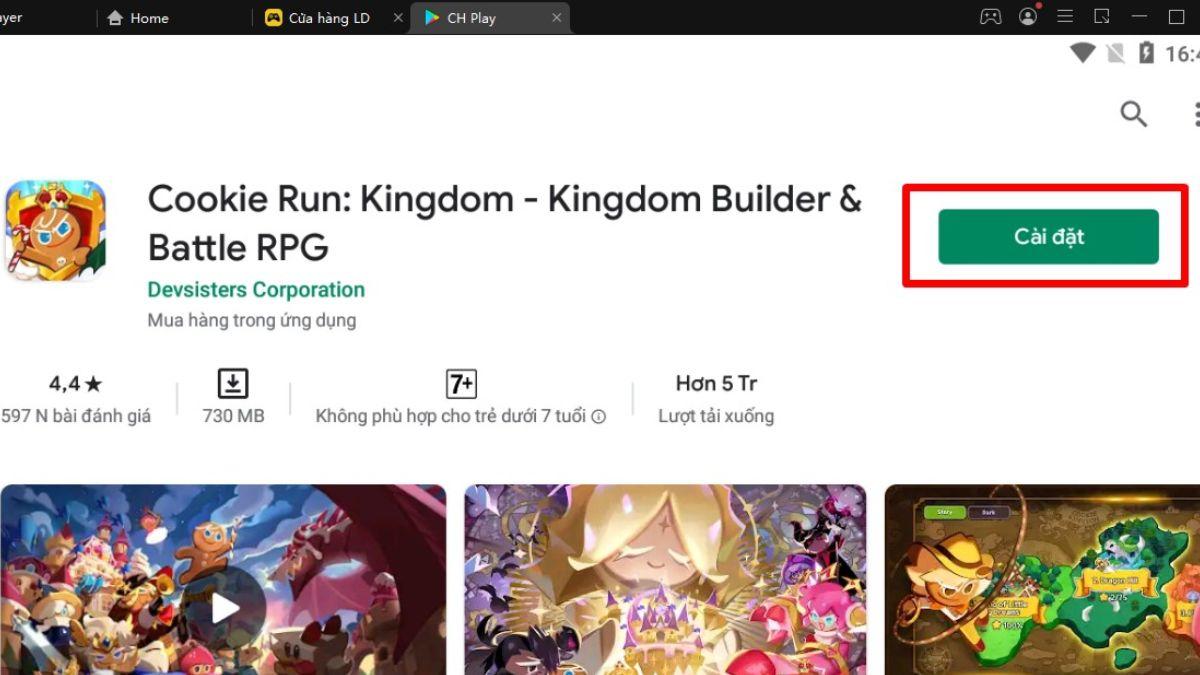
Task: Open the second screenshot with the golden-haired cookie
Action: point(665,580)
